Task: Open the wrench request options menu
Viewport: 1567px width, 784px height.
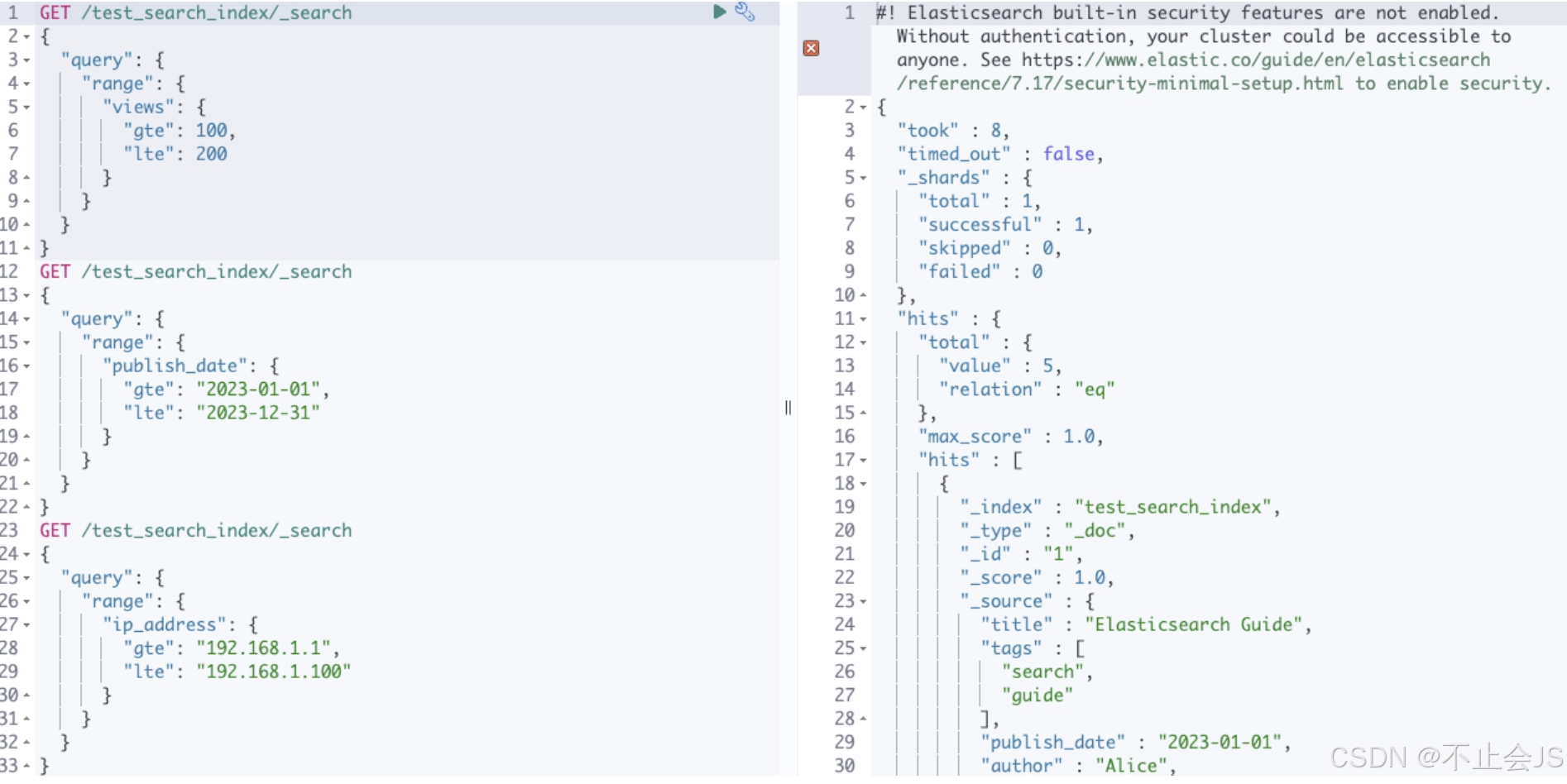Action: 745,12
